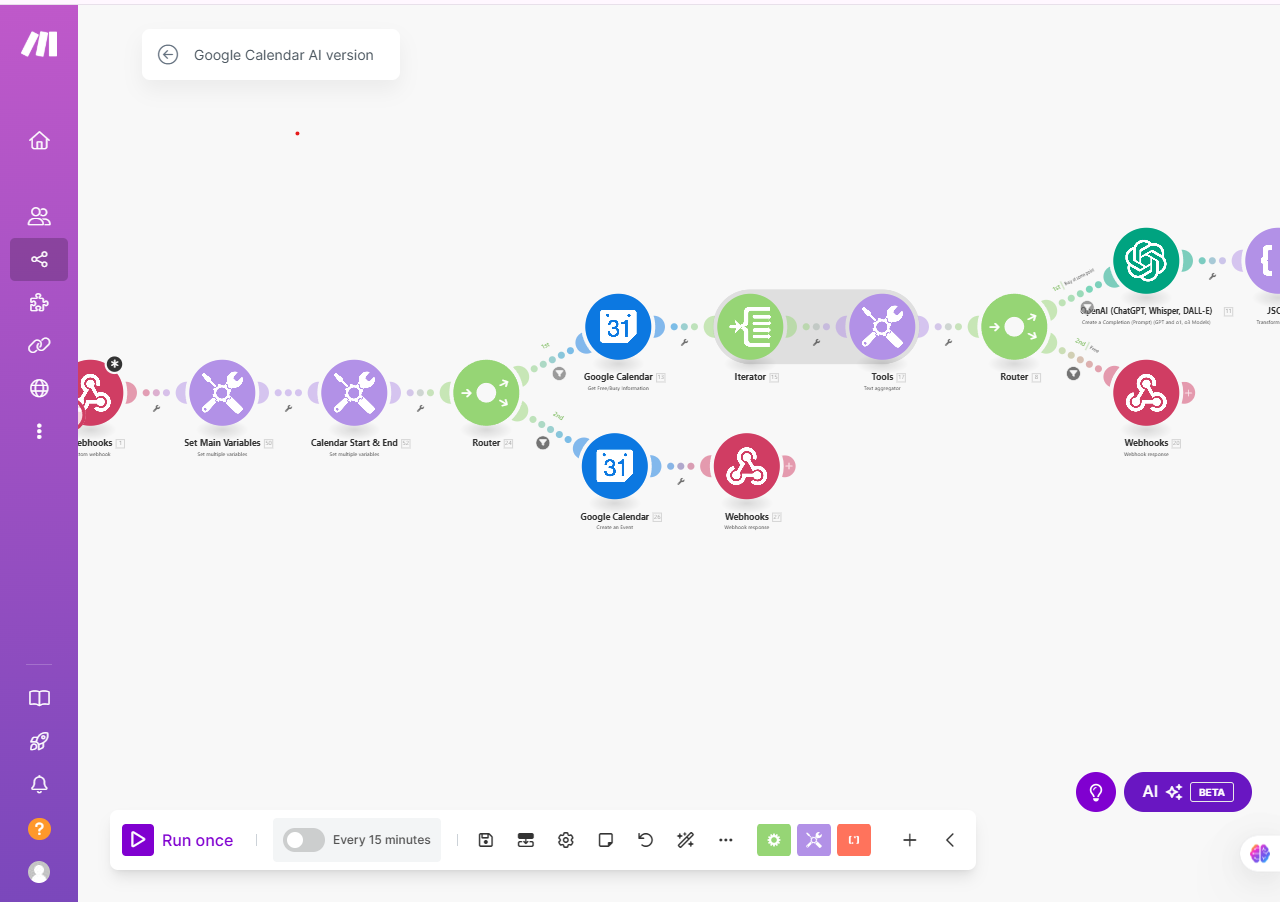The image size is (1280, 902).
Task: Open the user profile avatar
Action: pyautogui.click(x=39, y=872)
